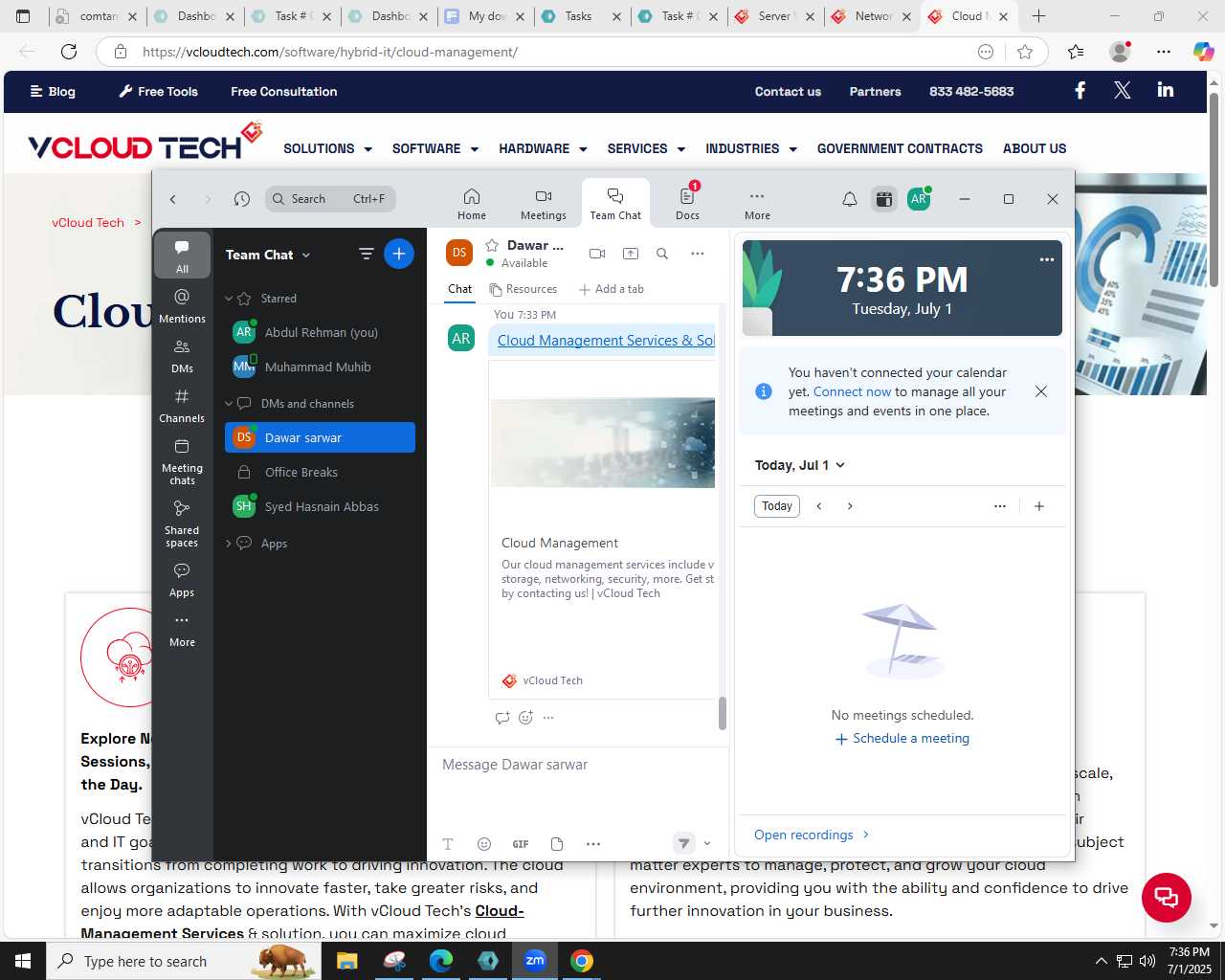Click More in the left sidebar
This screenshot has height=980, width=1225.
point(182,630)
